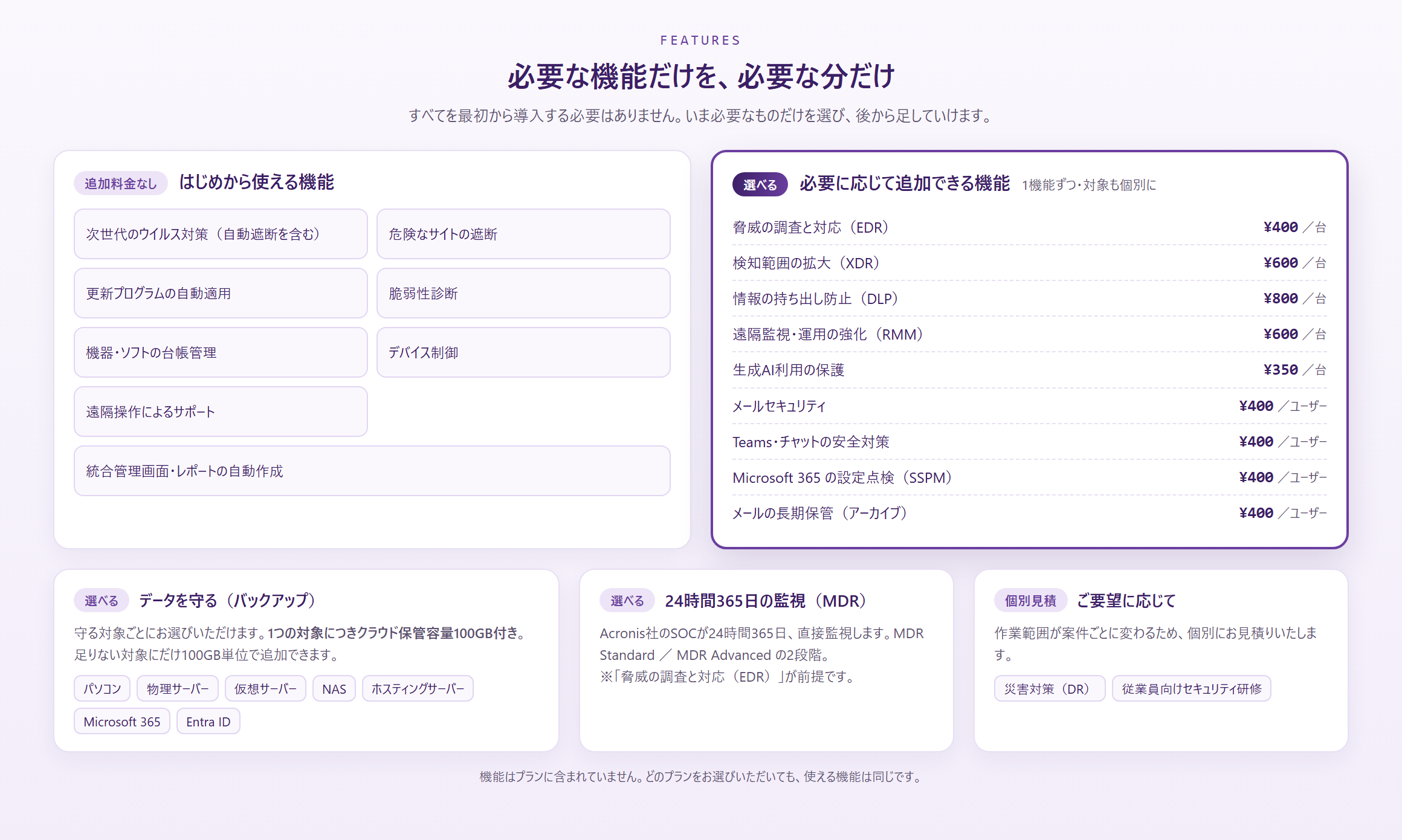Viewport: 1402px width, 840px height.
Task: Click the 個別見積 badge
Action: tap(1030, 600)
